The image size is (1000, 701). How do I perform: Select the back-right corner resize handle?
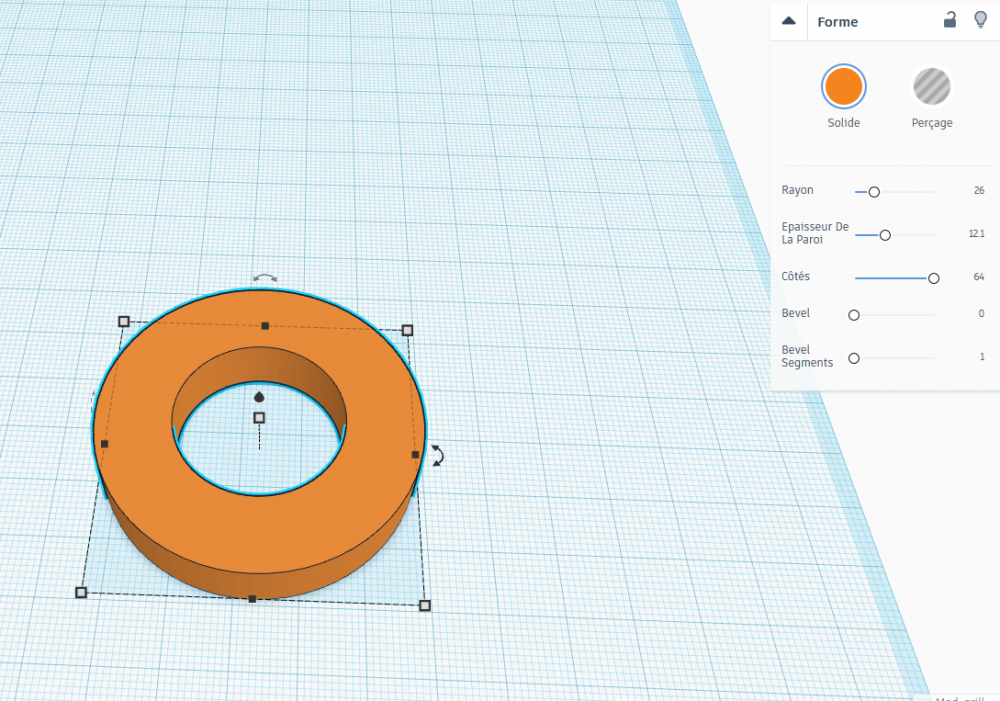(x=408, y=330)
